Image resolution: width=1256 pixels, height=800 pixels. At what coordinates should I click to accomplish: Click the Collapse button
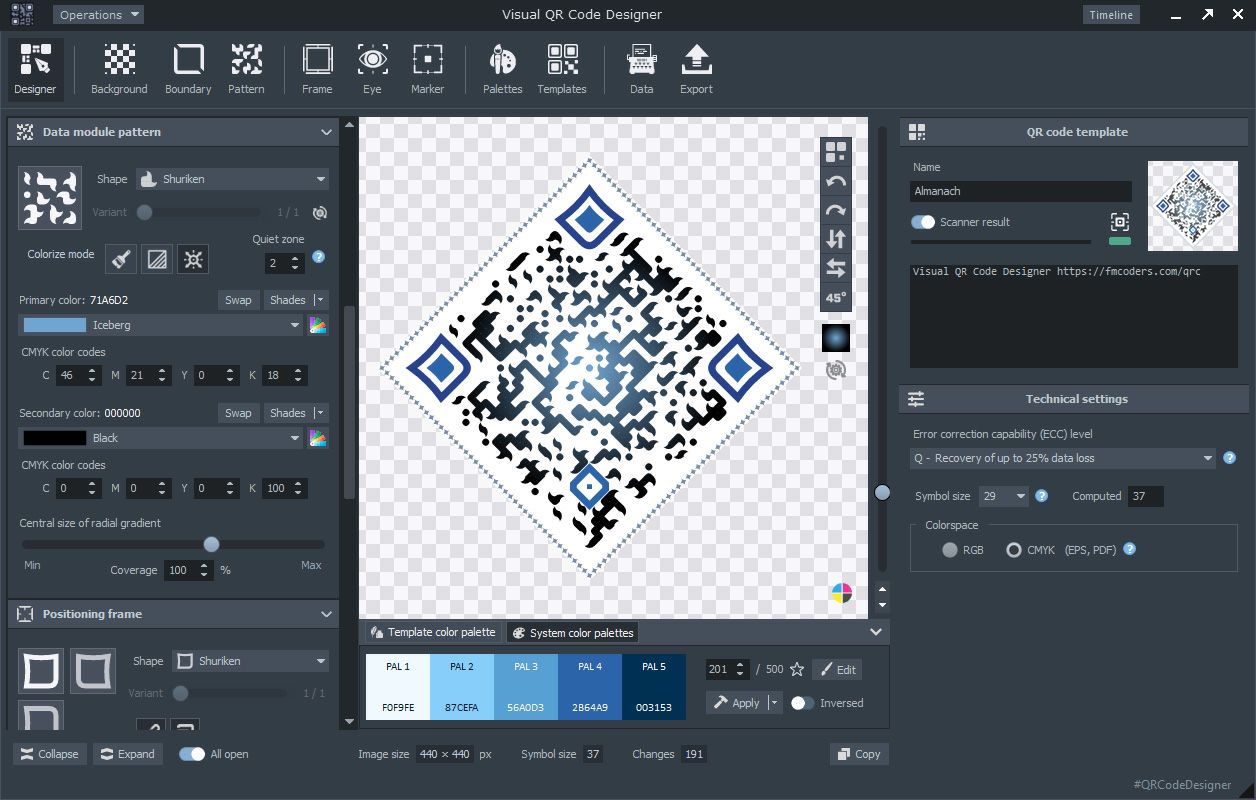(49, 754)
